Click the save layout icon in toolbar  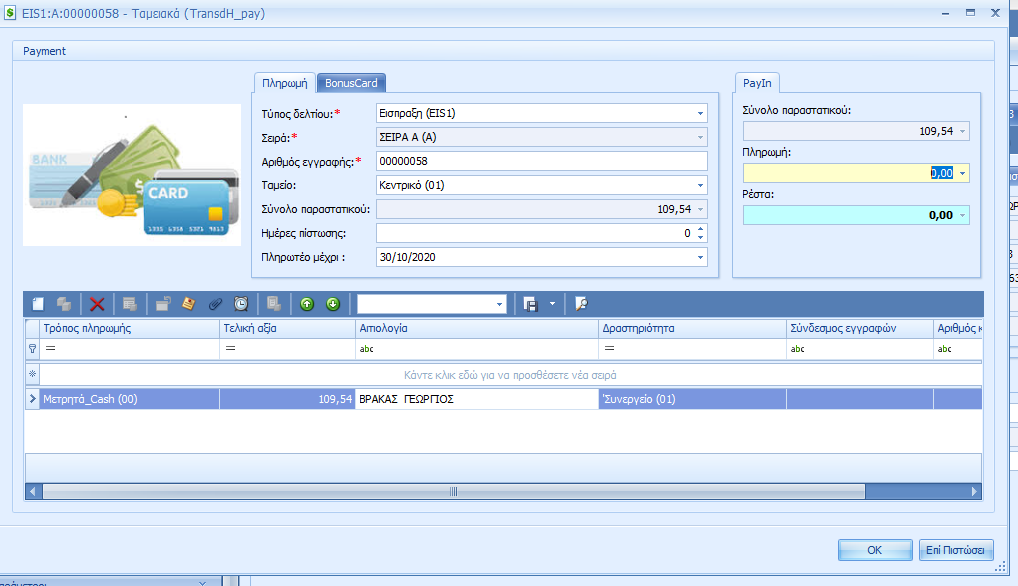click(x=531, y=304)
